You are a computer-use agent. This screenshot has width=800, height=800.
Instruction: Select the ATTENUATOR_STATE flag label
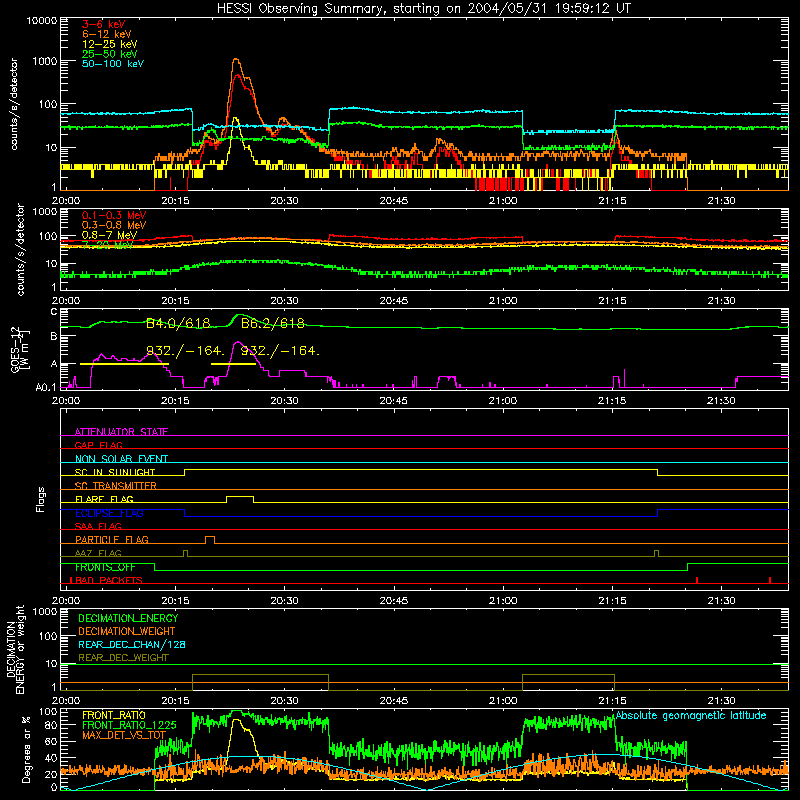[121, 432]
